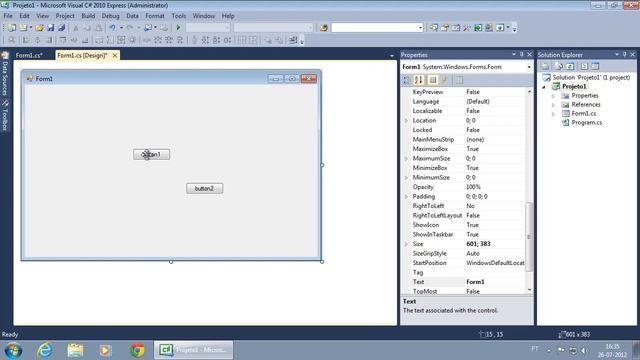
Task: Select Program.cs in Solution Explorer
Action: 587,122
